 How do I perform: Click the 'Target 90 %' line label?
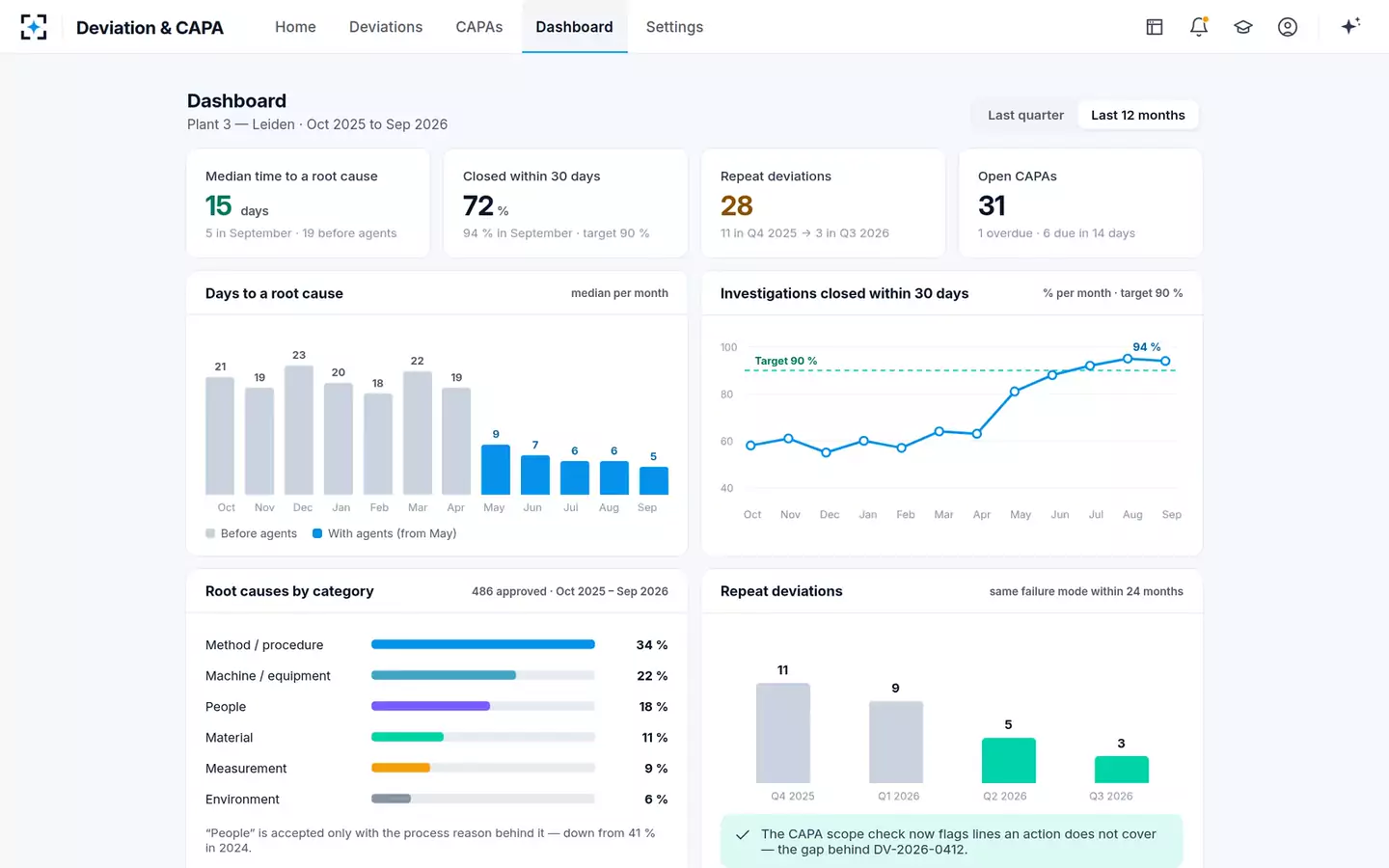pos(785,361)
